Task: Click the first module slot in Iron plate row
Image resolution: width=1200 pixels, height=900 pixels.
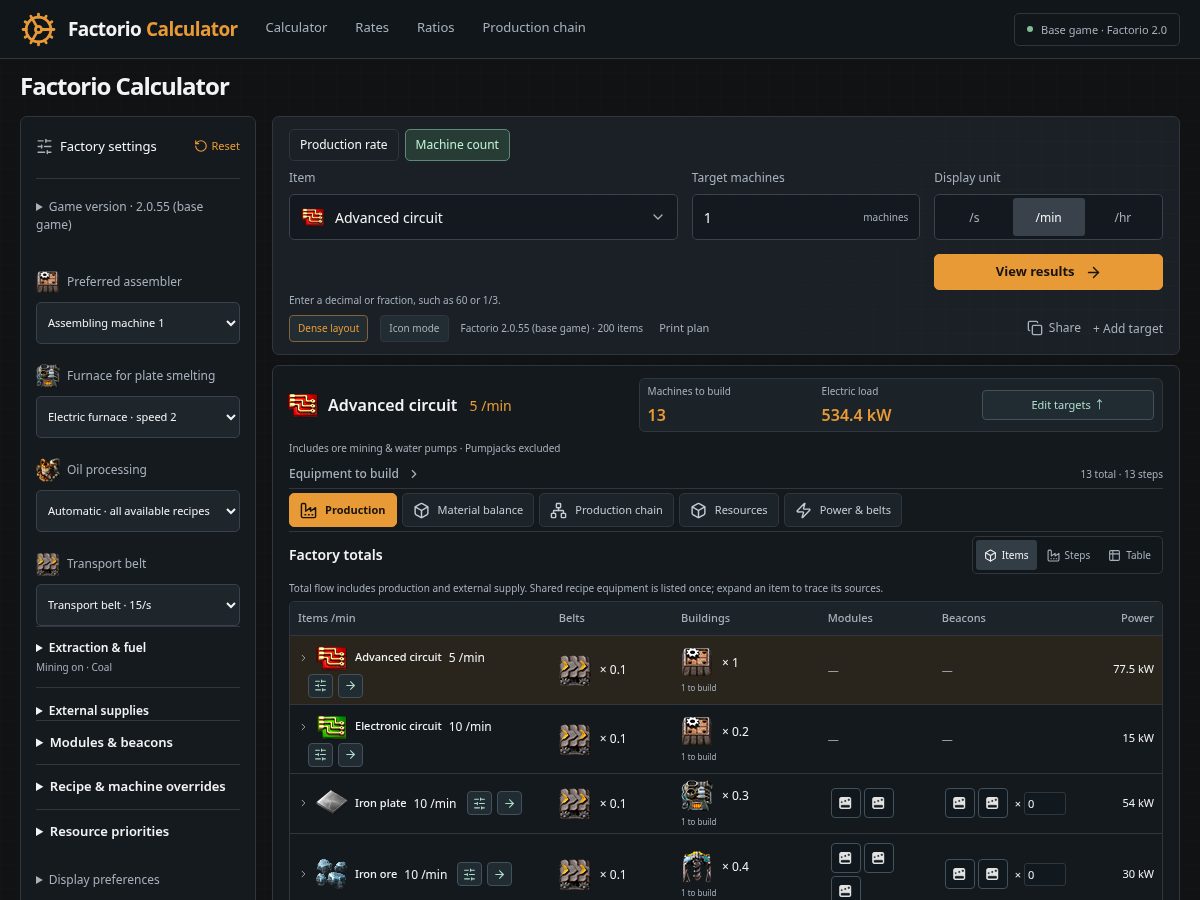Action: (x=846, y=803)
